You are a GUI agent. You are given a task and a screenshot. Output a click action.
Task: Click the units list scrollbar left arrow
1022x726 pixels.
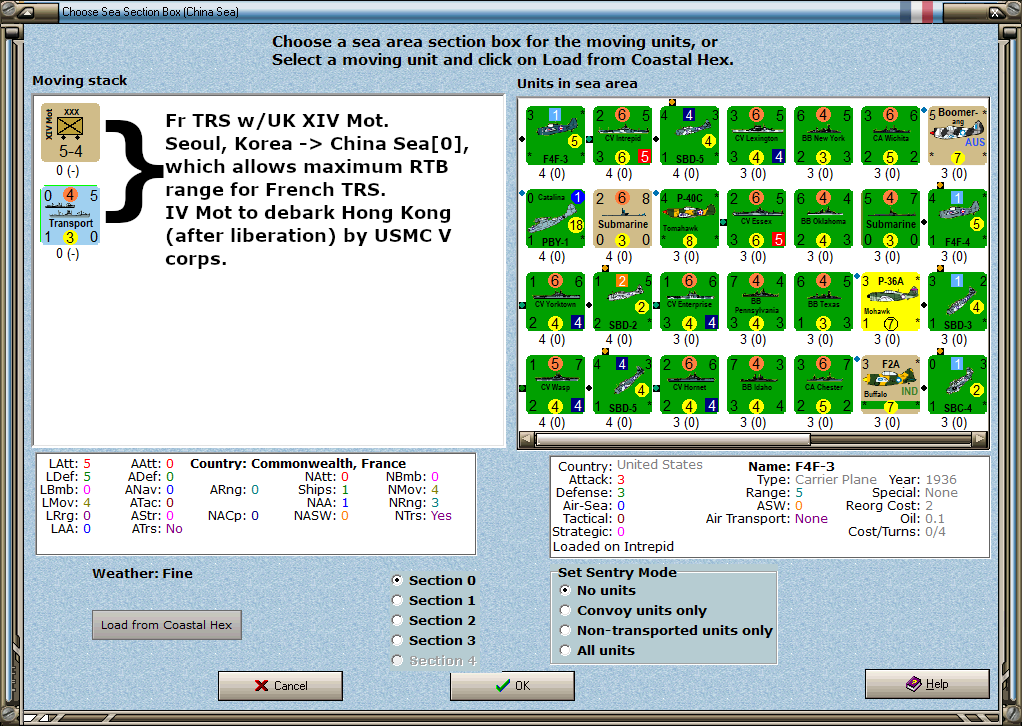pos(527,440)
